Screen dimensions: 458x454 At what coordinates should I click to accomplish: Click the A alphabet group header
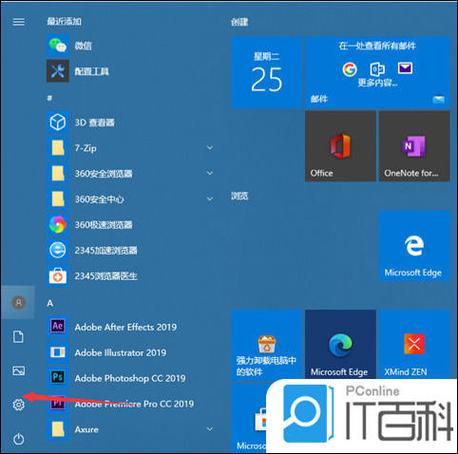50,303
